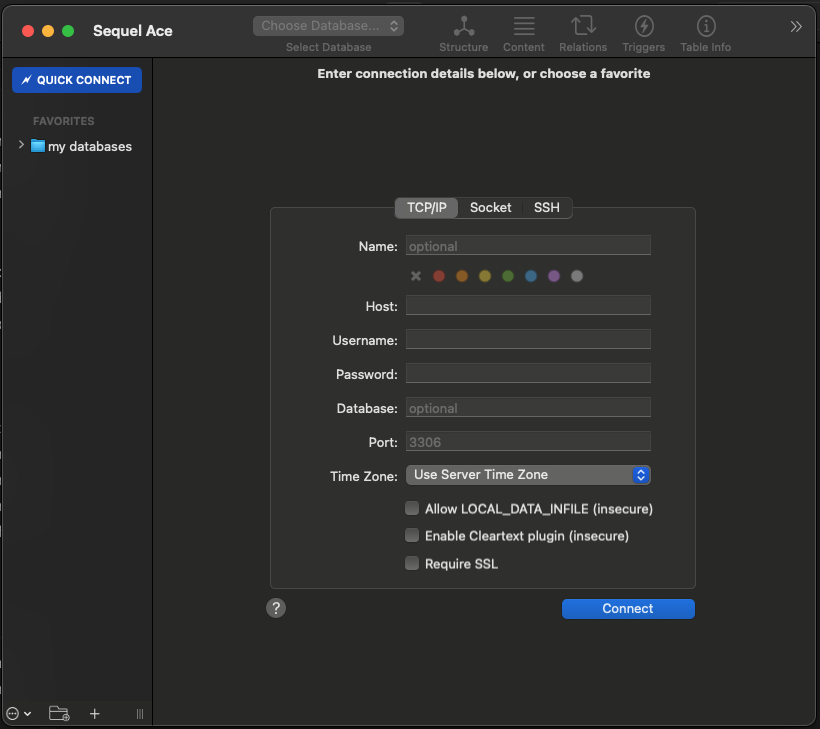Open the Table Info view in the toolbar
This screenshot has width=820, height=729.
pos(705,34)
